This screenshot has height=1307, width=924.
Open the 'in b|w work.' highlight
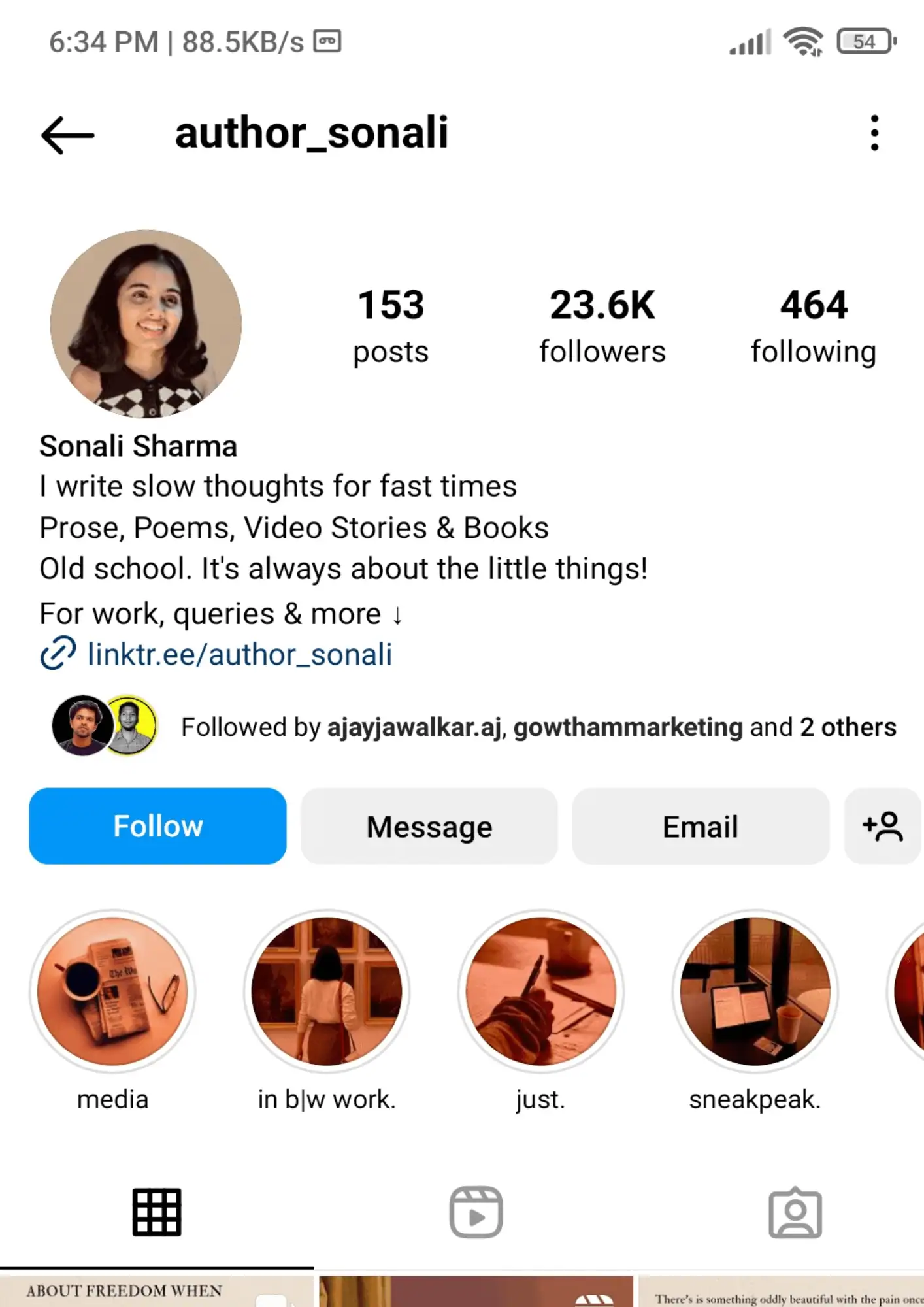(327, 991)
